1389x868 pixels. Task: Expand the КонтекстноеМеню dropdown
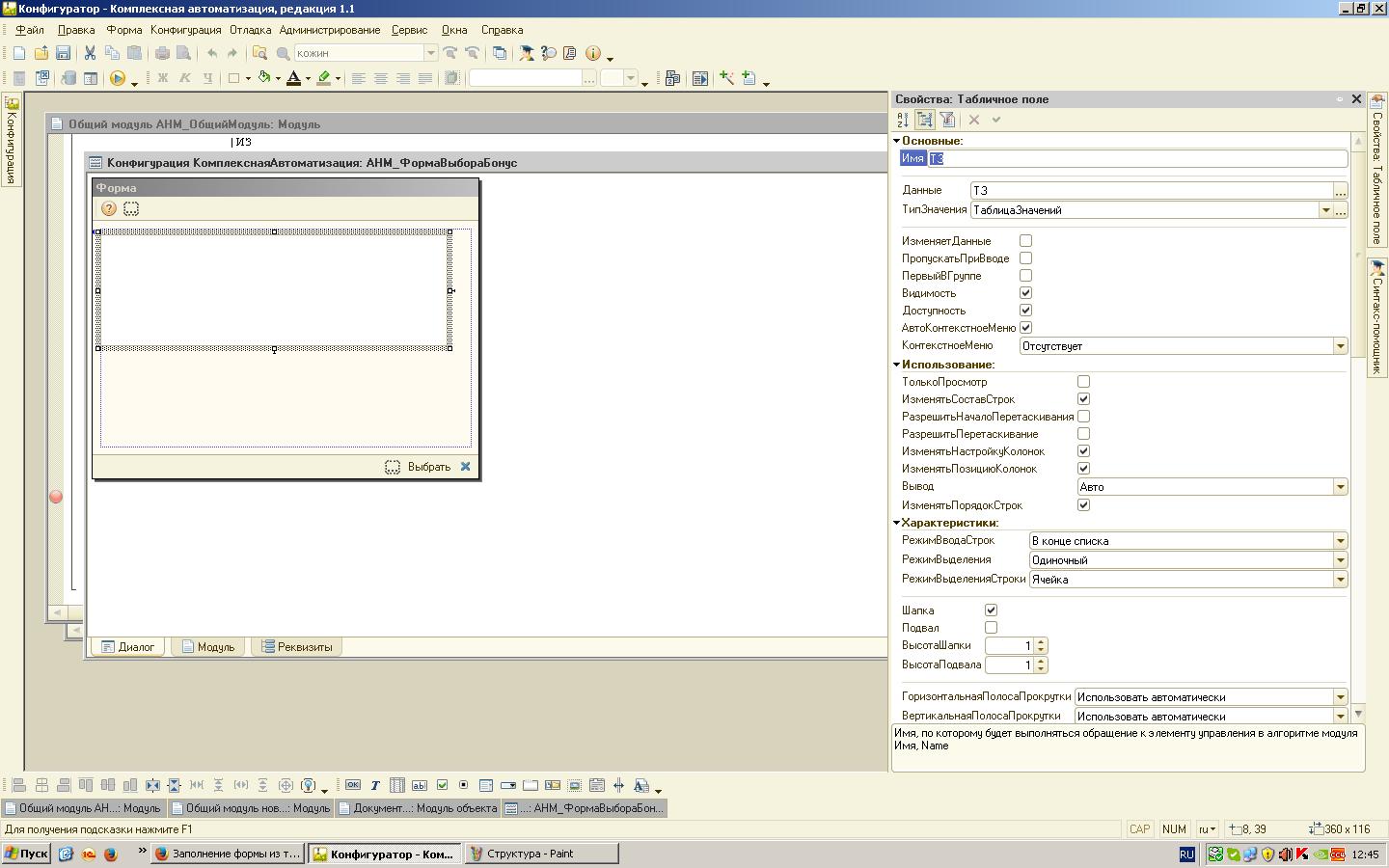(x=1340, y=346)
